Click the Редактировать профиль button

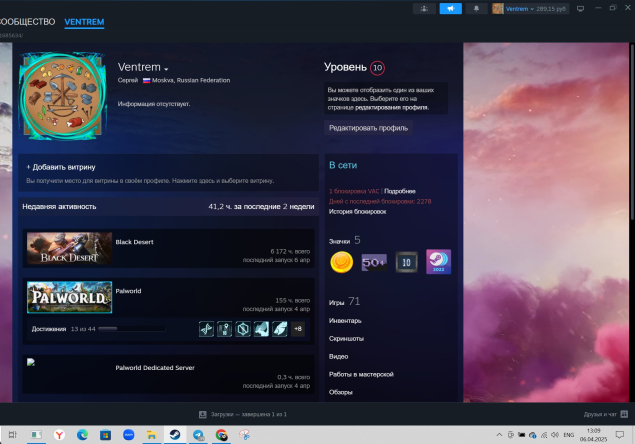pos(368,128)
